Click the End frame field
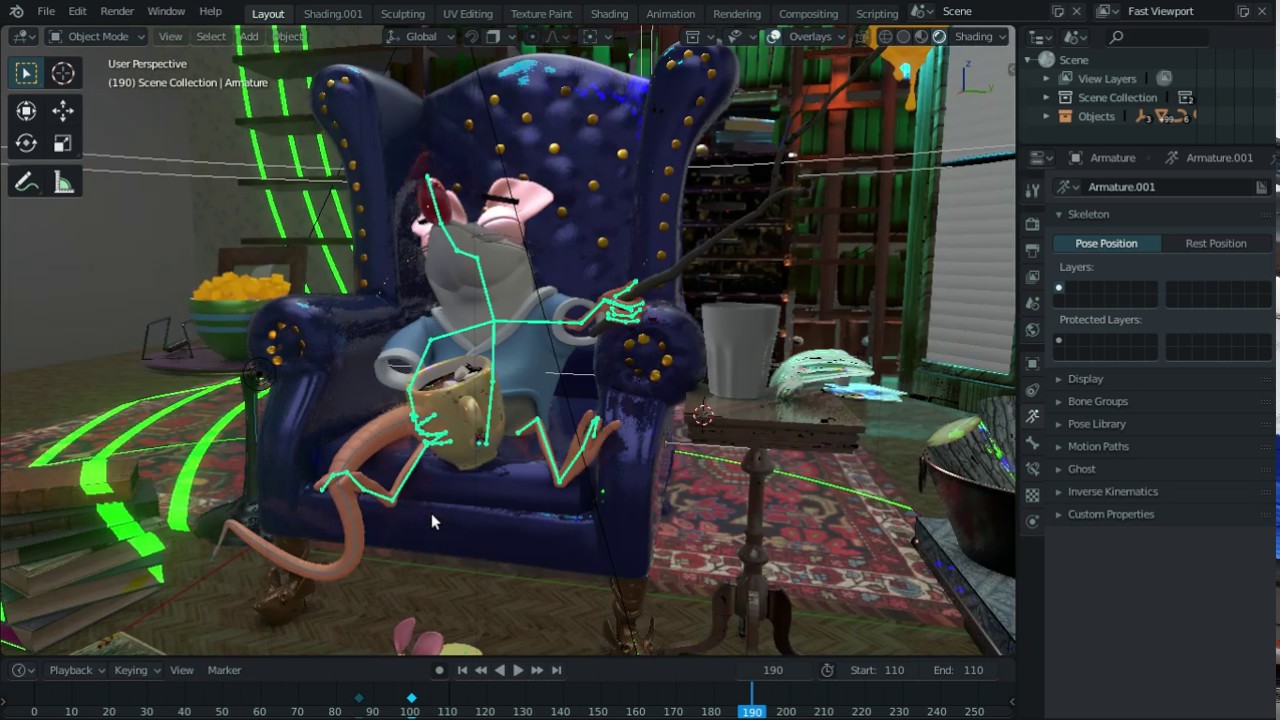Image resolution: width=1280 pixels, height=720 pixels. click(958, 670)
